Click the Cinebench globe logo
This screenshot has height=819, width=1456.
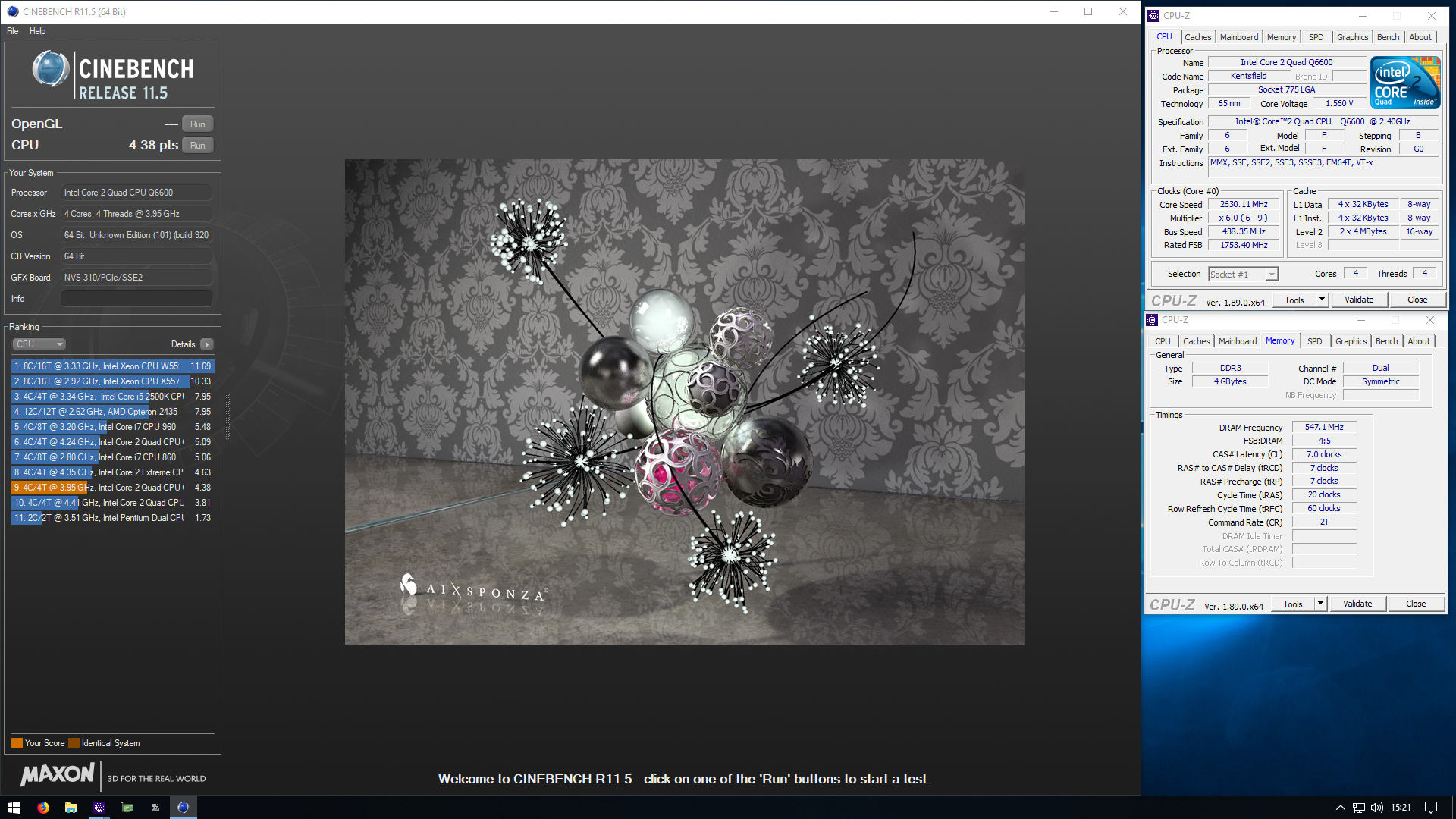point(51,69)
